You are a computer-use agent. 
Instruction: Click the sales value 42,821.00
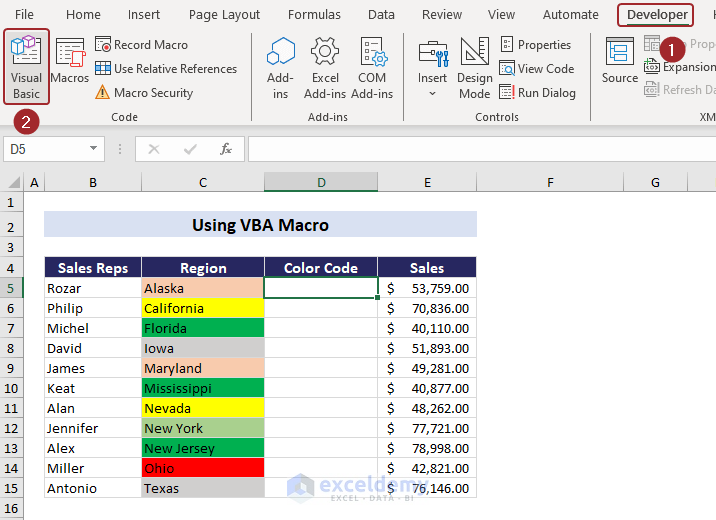[427, 468]
